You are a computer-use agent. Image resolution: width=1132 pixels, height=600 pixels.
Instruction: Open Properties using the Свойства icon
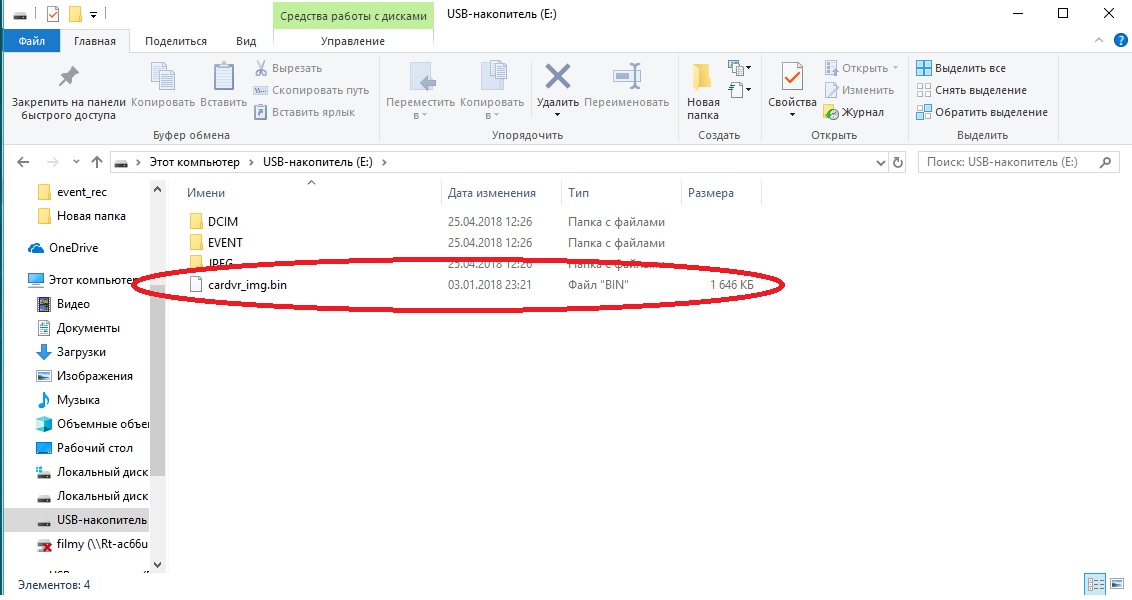[792, 78]
